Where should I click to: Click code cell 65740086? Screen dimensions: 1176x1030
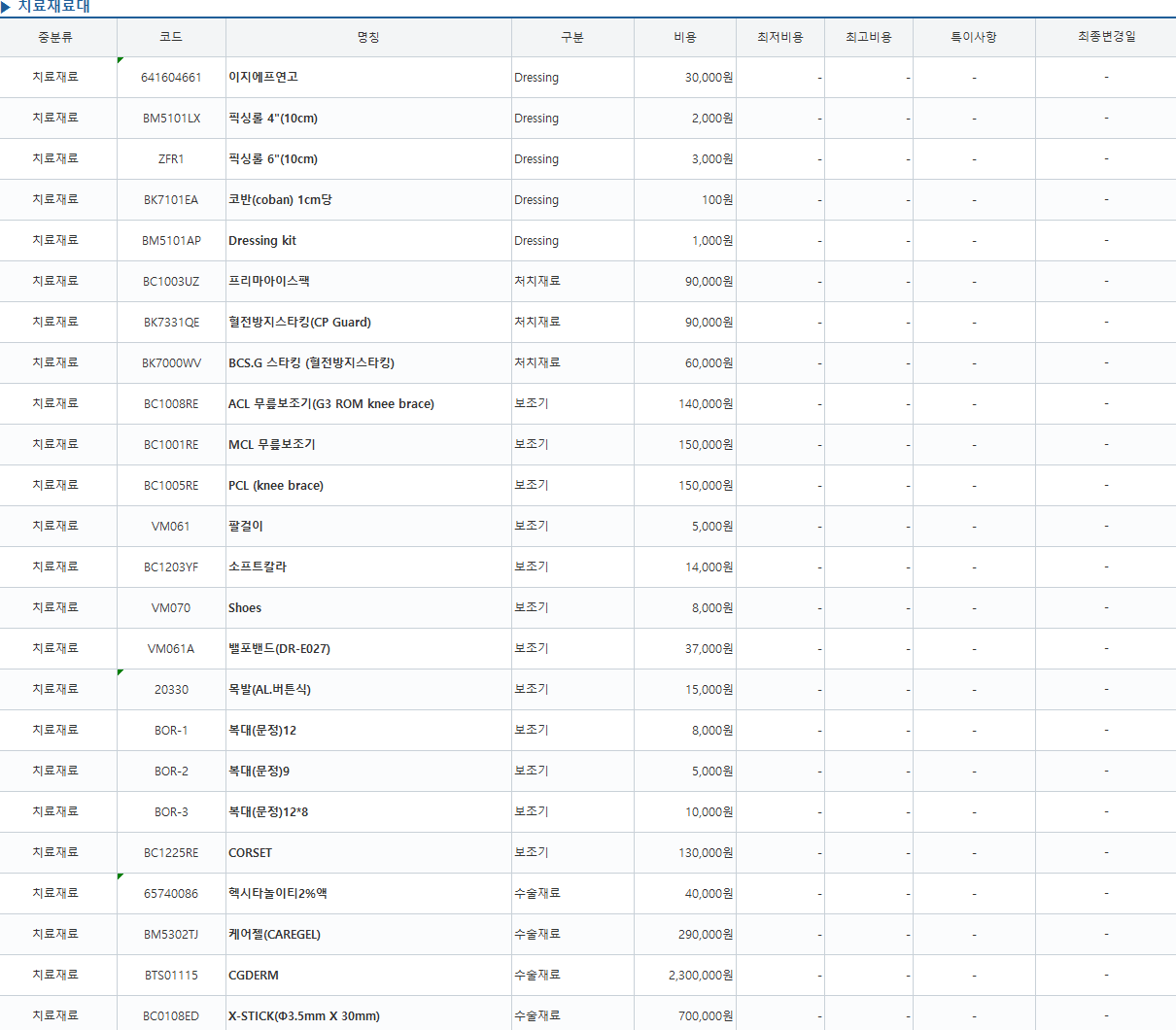click(x=171, y=894)
